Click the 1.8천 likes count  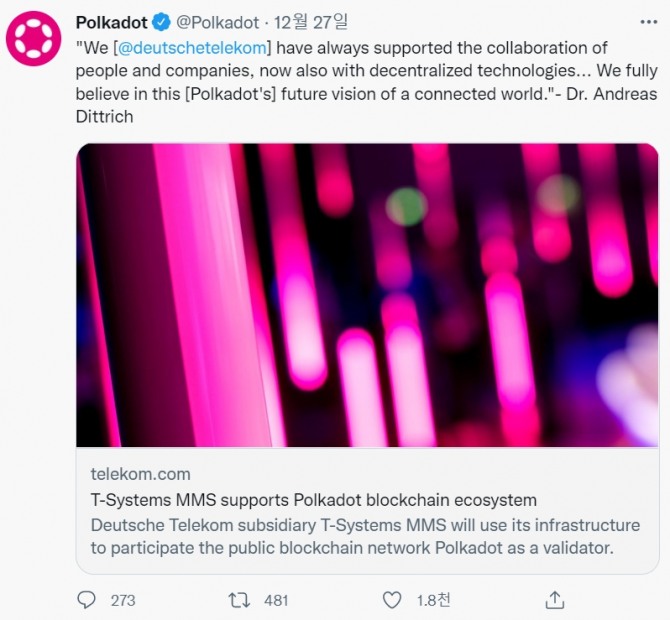433,600
